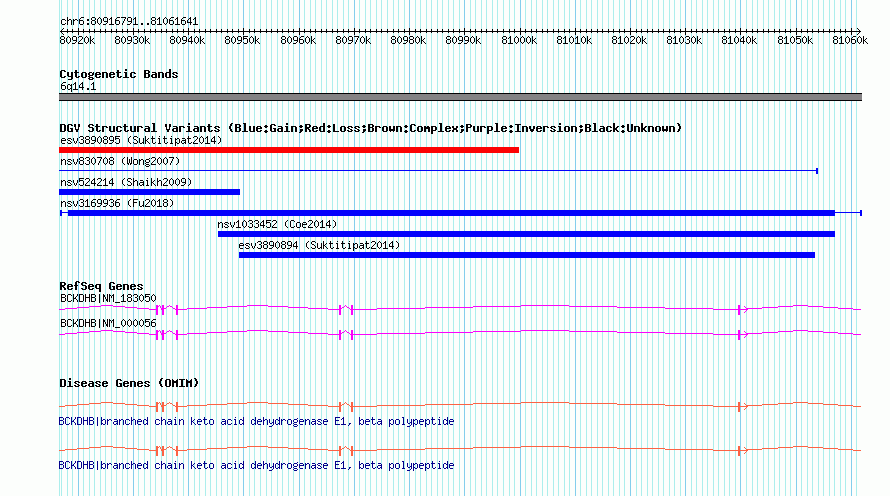The height and width of the screenshot is (496, 890).
Task: Click the 80970k ruler tick label
Action: (x=353, y=40)
